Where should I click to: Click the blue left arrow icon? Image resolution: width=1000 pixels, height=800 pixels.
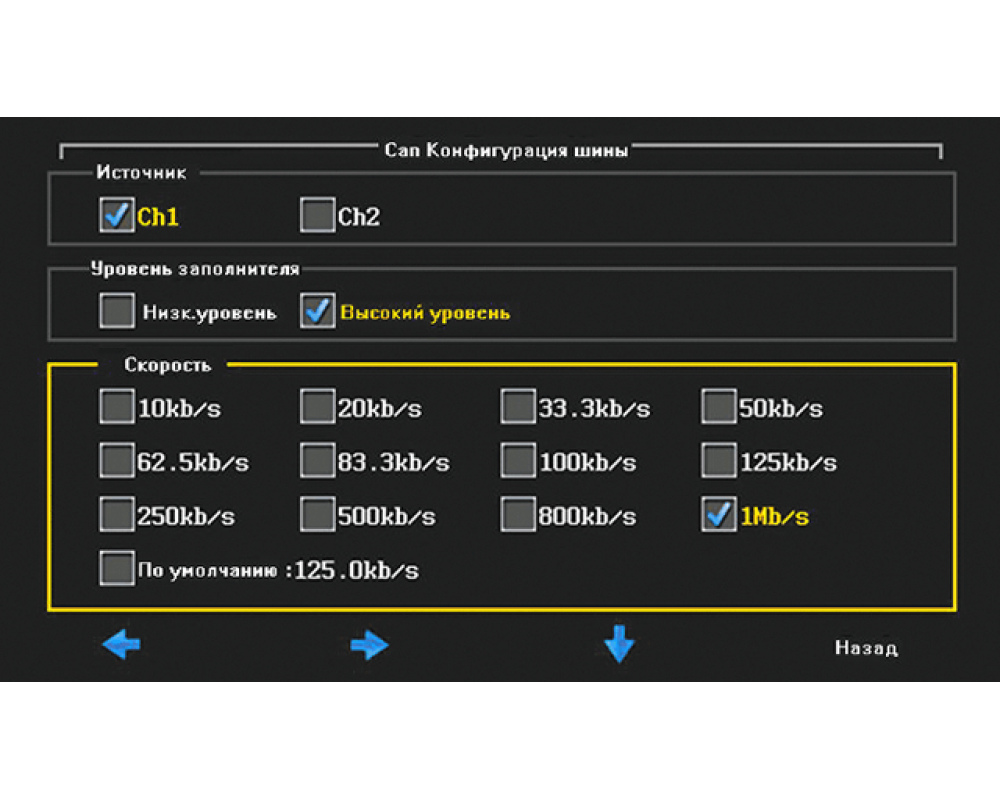pyautogui.click(x=121, y=644)
